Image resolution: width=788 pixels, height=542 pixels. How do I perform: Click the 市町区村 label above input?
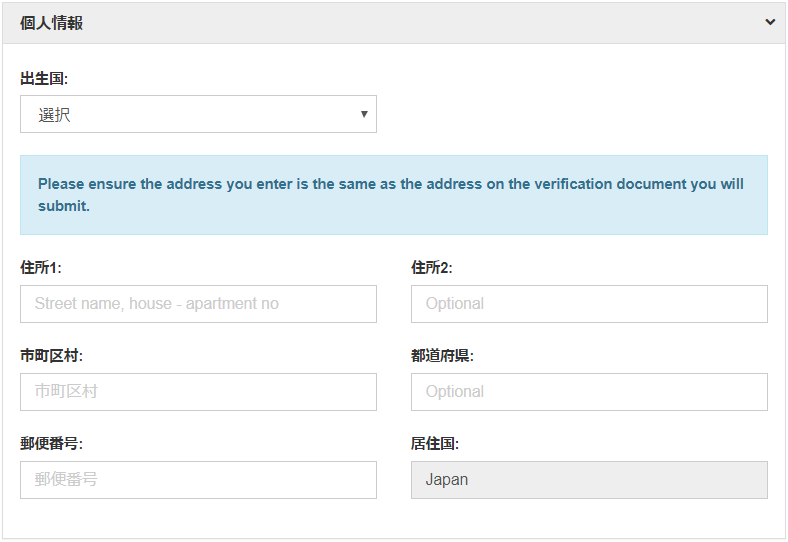click(51, 356)
